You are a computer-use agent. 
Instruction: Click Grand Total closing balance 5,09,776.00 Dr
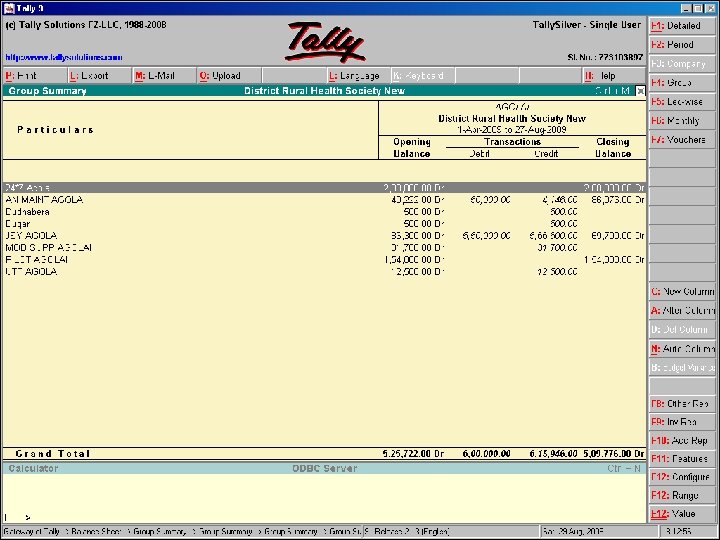click(614, 454)
